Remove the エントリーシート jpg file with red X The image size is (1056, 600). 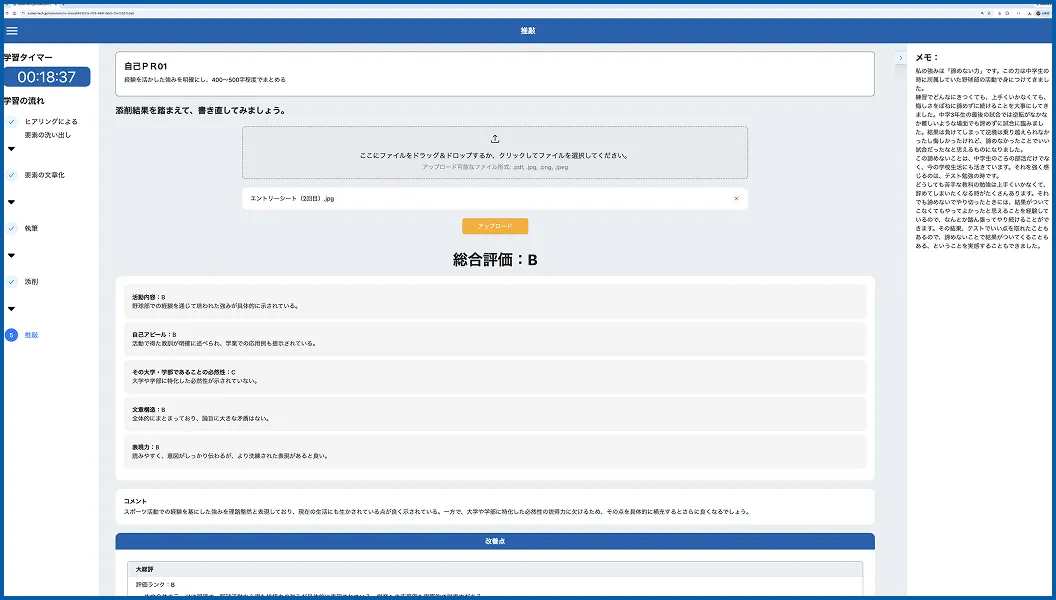click(736, 199)
